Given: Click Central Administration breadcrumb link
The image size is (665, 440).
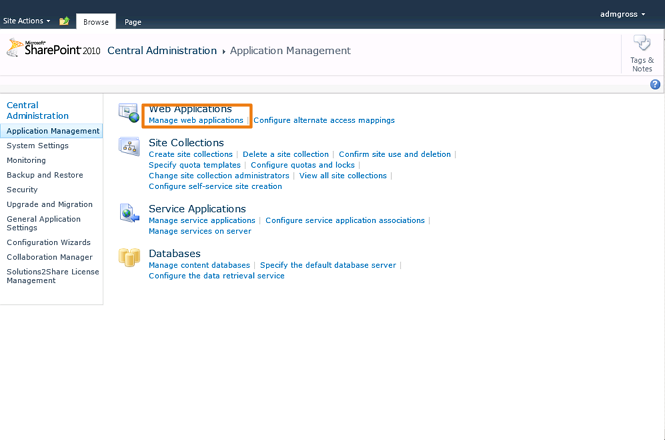Looking at the screenshot, I should point(162,50).
